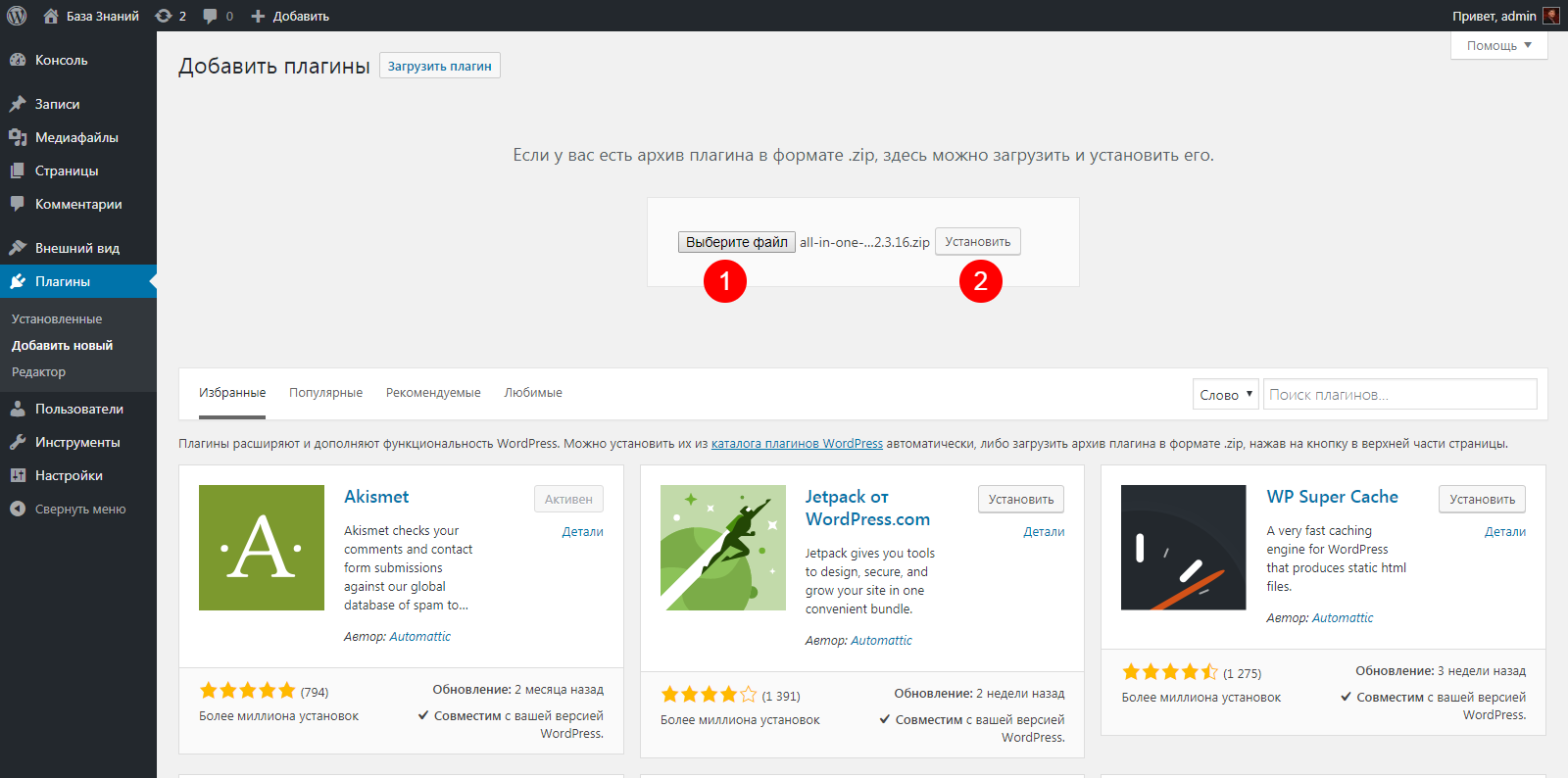Open the Установленные plugins submenu

57,319
